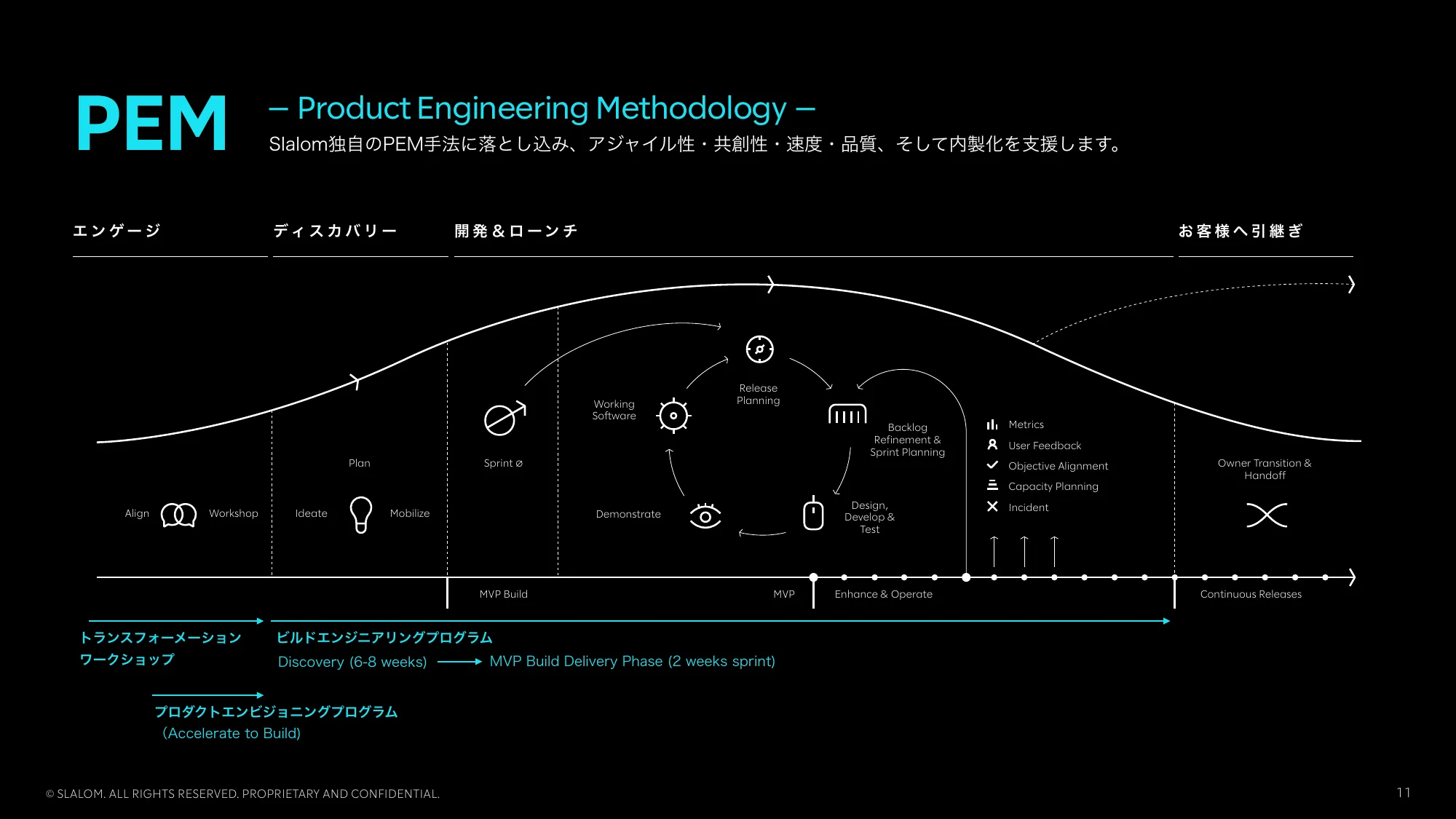Click the Align Workshop icon
The image size is (1456, 819).
pyautogui.click(x=178, y=513)
